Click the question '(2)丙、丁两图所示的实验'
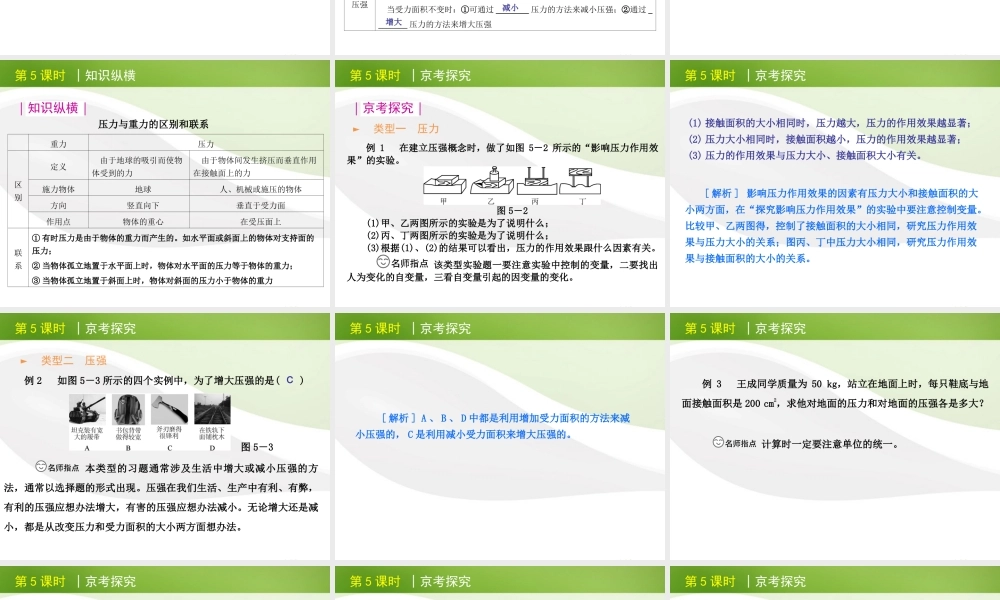Screen dimensions: 1000x600 point(458,235)
